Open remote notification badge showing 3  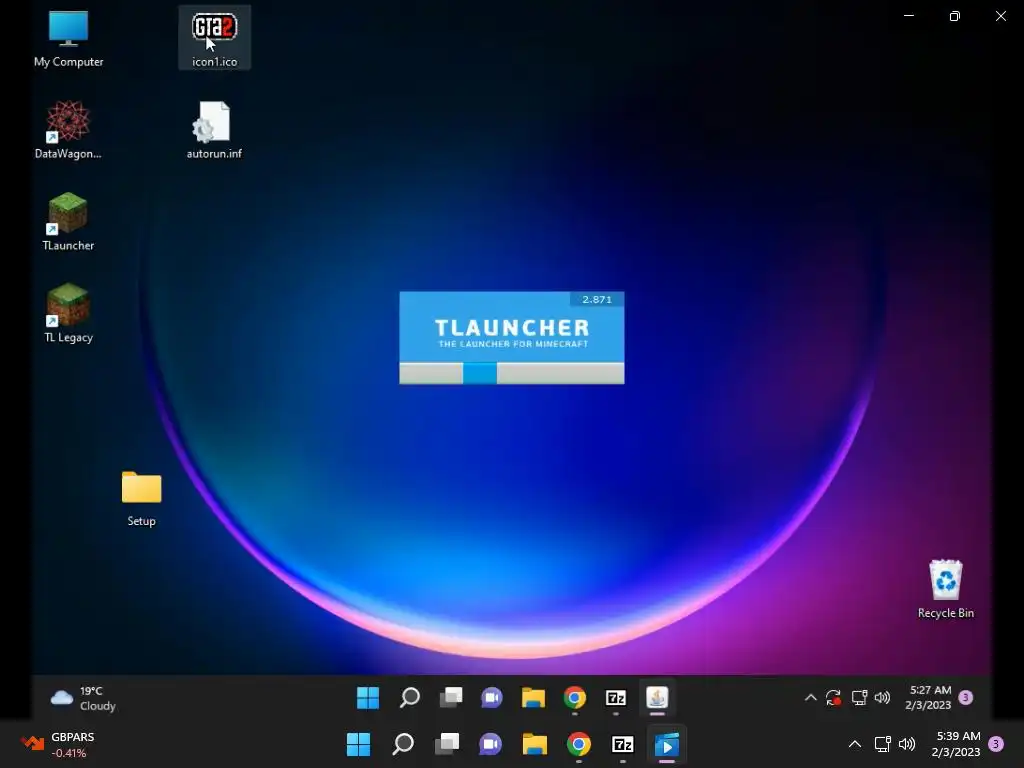(x=966, y=697)
